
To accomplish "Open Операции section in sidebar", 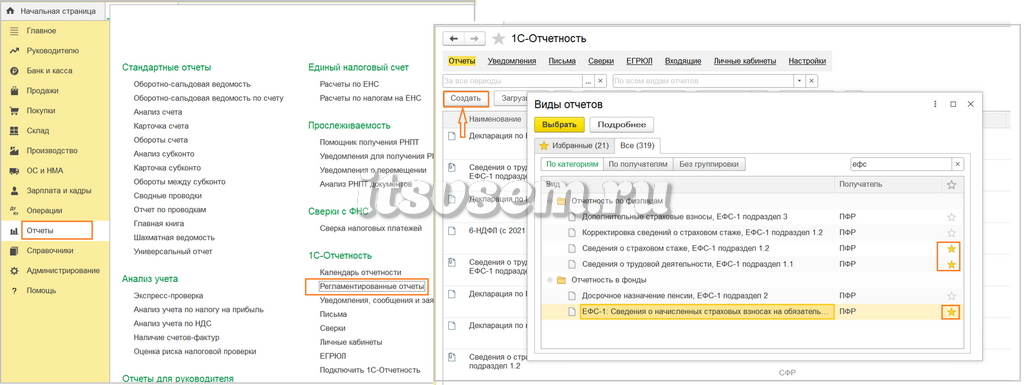I will pyautogui.click(x=44, y=210).
